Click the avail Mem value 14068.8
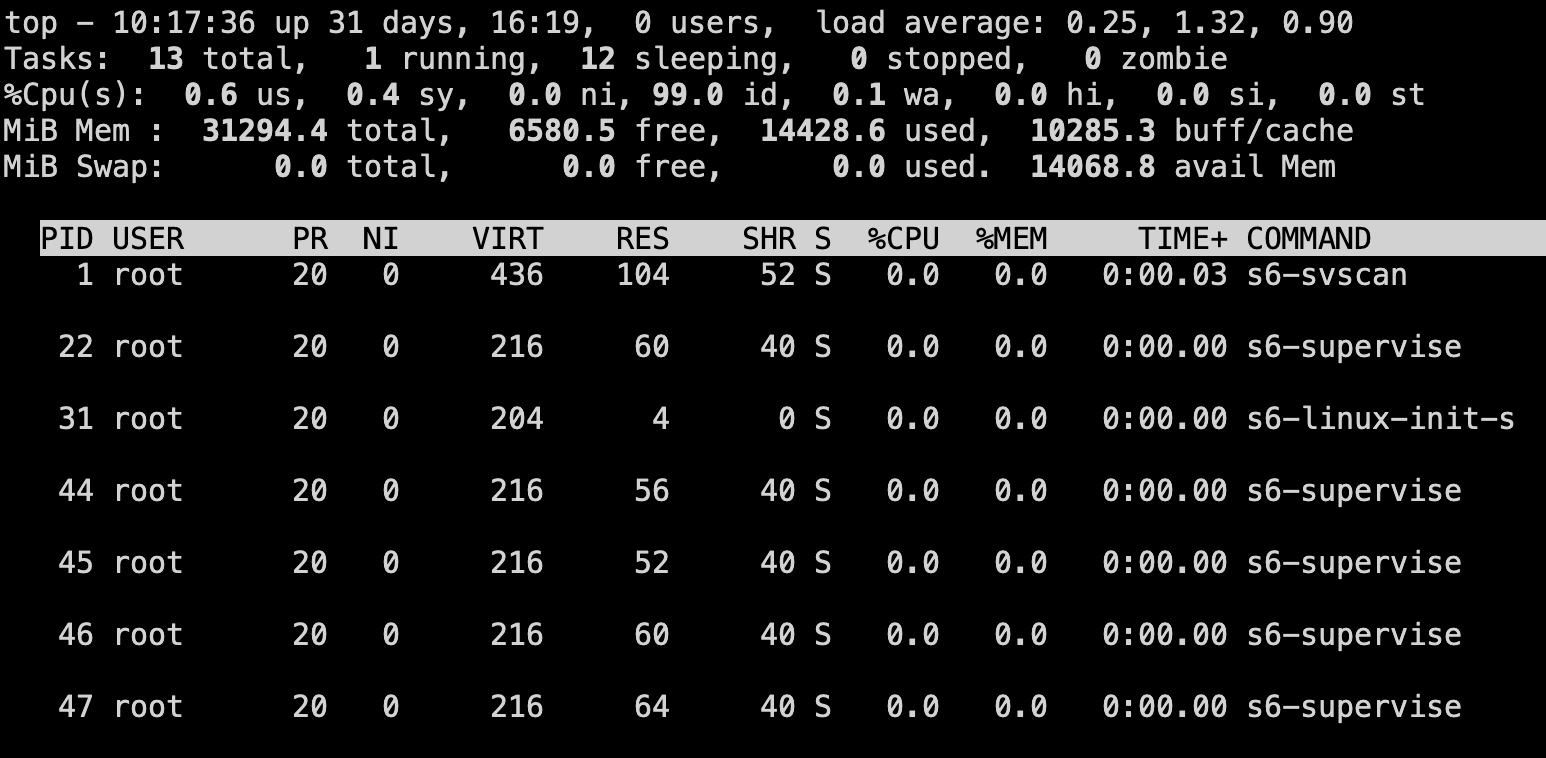 click(x=1092, y=167)
